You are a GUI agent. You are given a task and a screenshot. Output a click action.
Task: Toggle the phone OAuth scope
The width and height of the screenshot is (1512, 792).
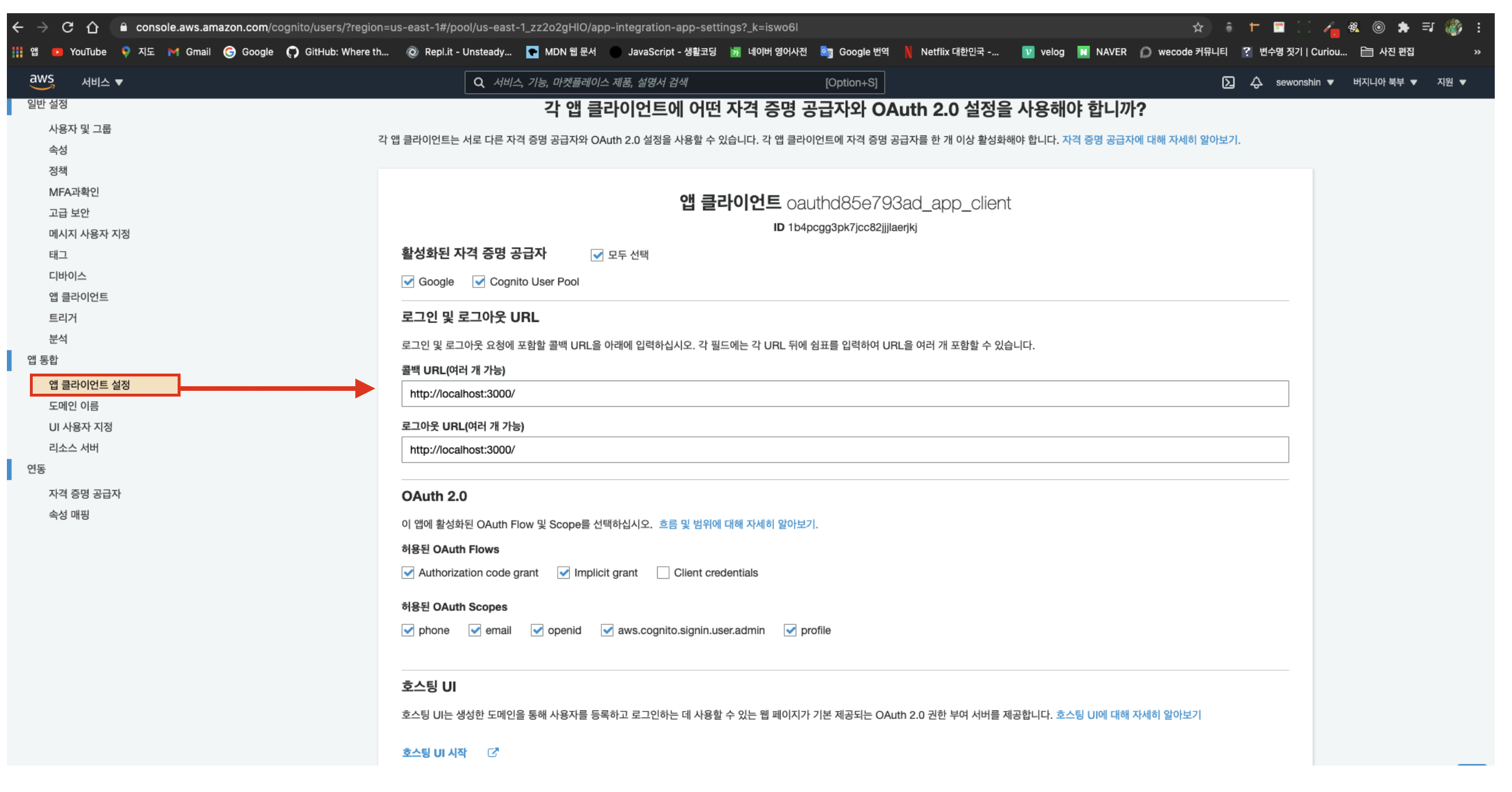pos(408,630)
